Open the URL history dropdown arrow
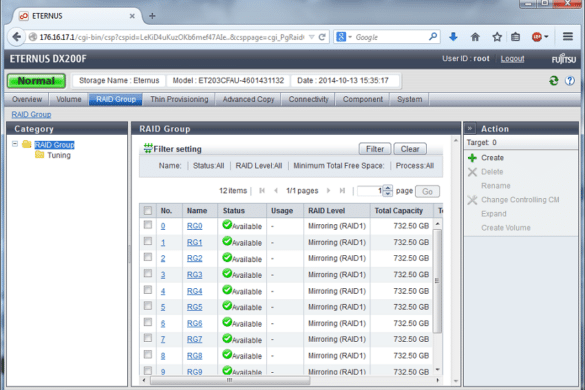The width and height of the screenshot is (585, 390). click(312, 37)
